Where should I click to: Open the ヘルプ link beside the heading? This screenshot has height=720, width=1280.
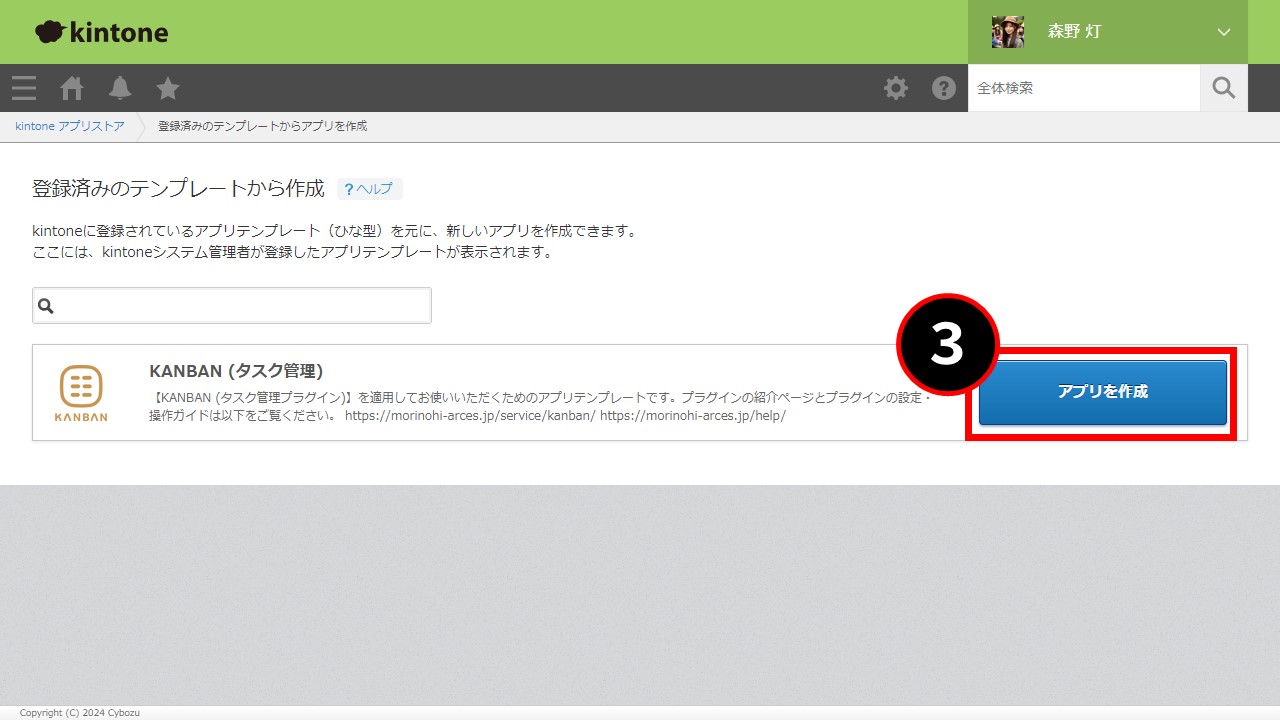coord(369,189)
